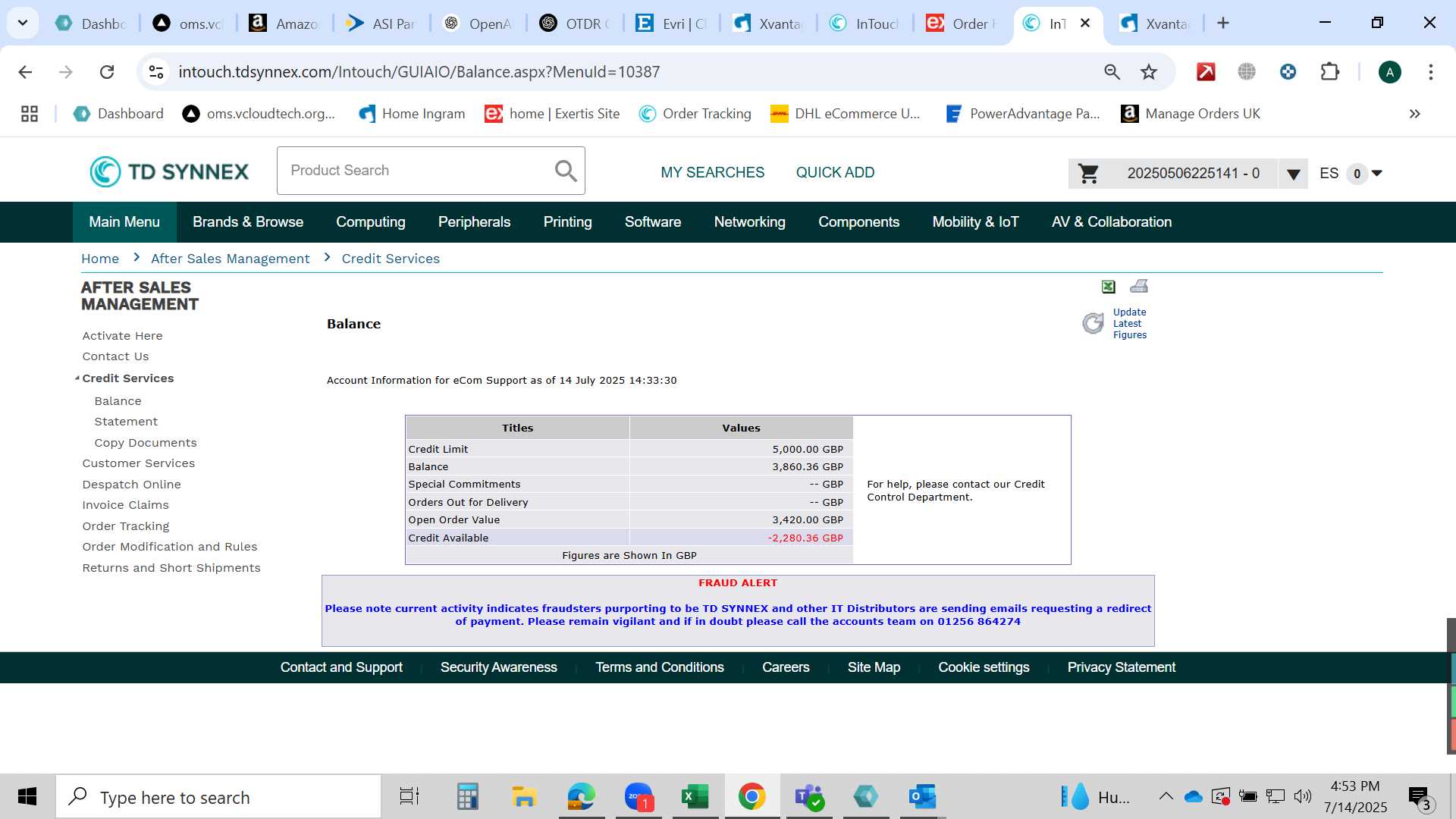Switch to the Amazon browser tab
The height and width of the screenshot is (819, 1456).
coord(285,24)
